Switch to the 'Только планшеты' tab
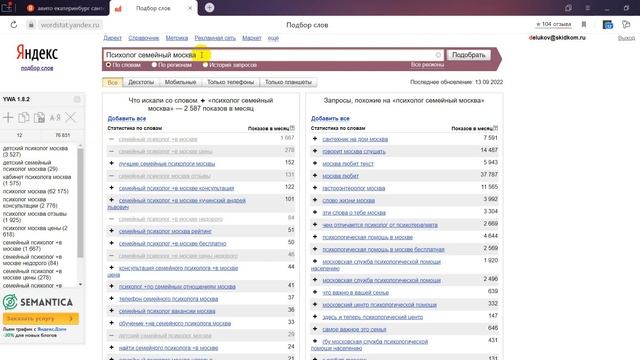Screen dimensions: 640x360 (288, 82)
